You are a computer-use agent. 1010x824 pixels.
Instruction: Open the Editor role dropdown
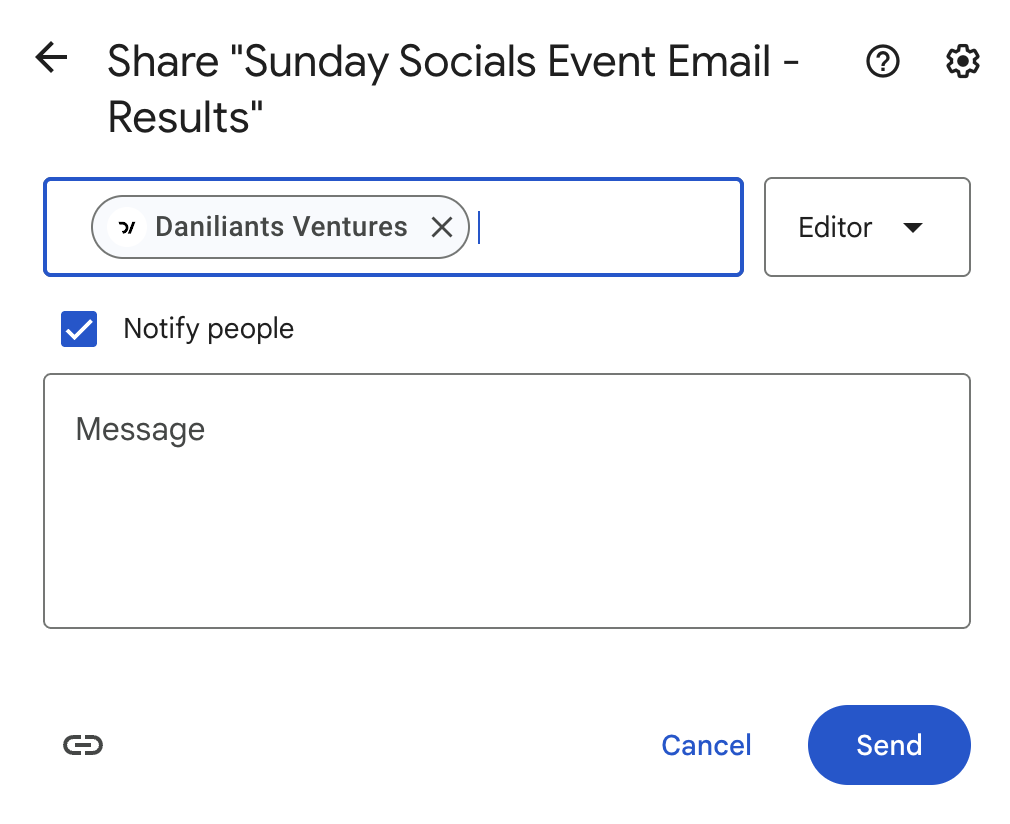tap(866, 227)
